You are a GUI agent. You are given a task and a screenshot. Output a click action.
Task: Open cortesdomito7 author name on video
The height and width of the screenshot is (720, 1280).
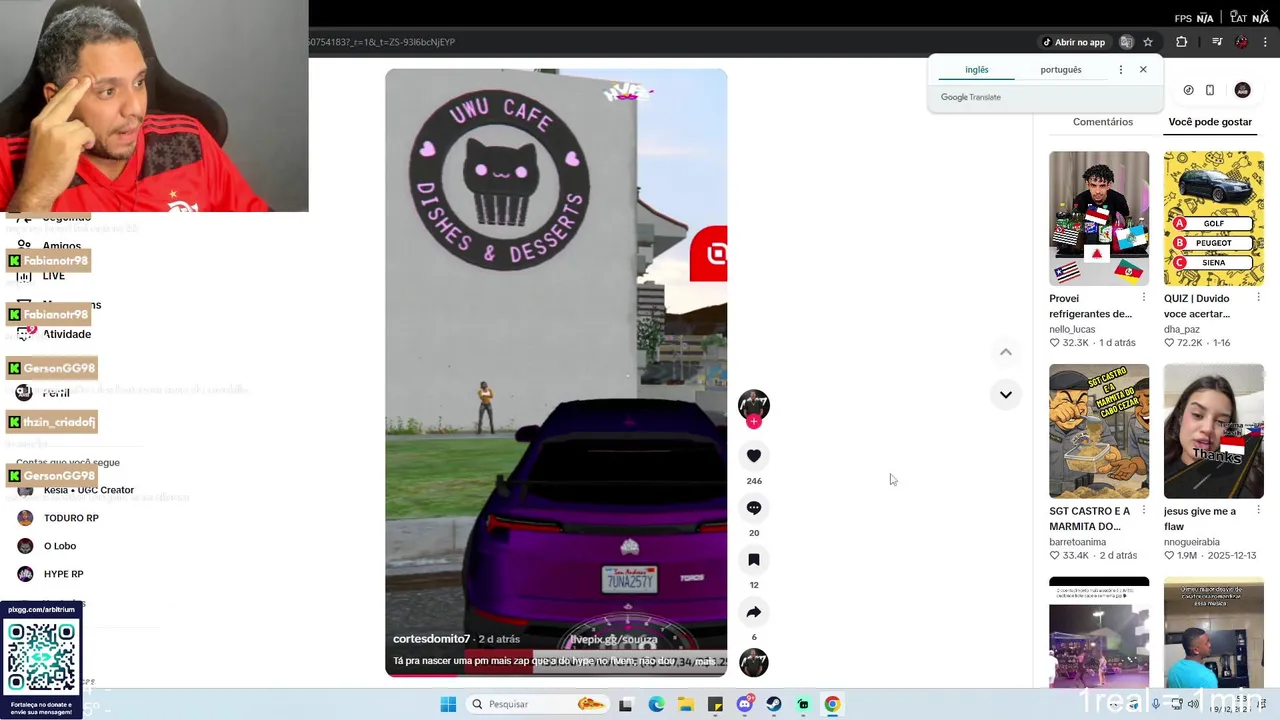431,639
